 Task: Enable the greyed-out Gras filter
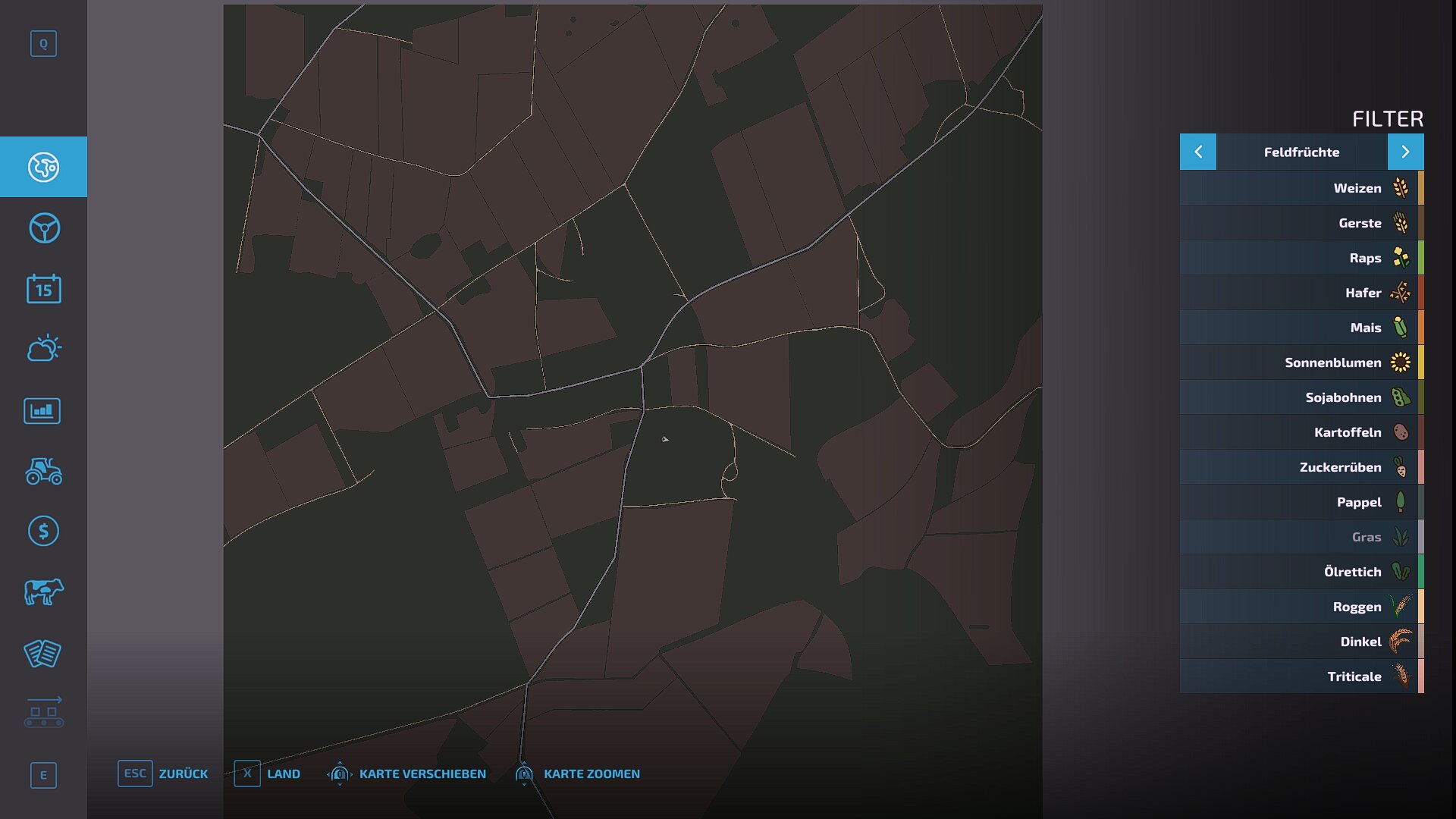(x=1301, y=537)
